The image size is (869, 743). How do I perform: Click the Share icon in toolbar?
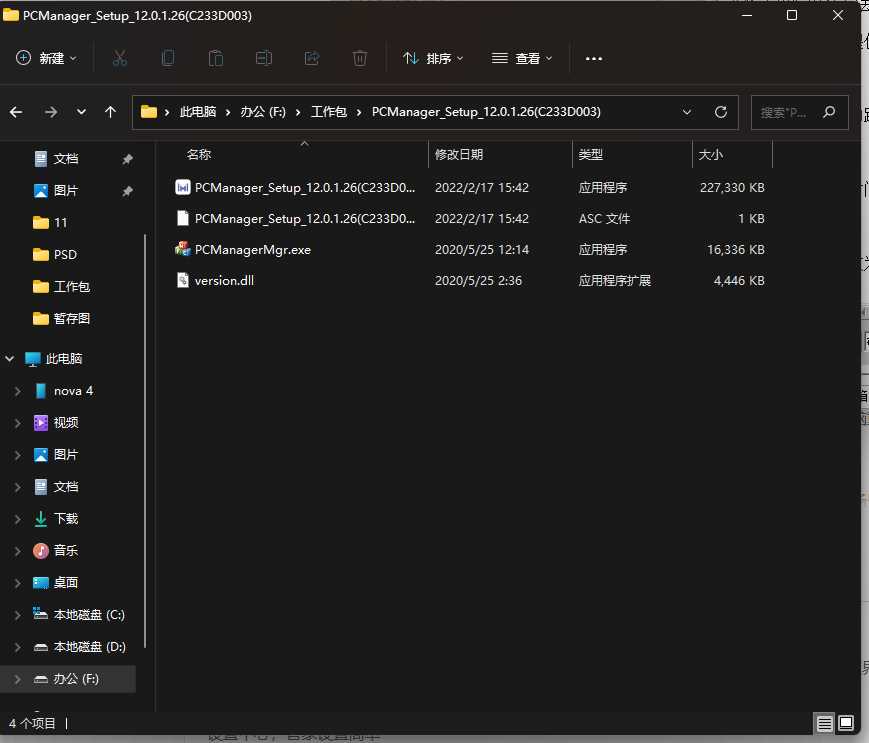tap(312, 58)
